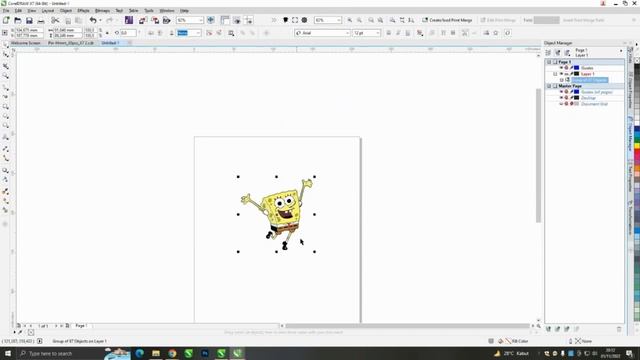
Task: Toggle printable icon of Layer 1
Action: [x=567, y=74]
